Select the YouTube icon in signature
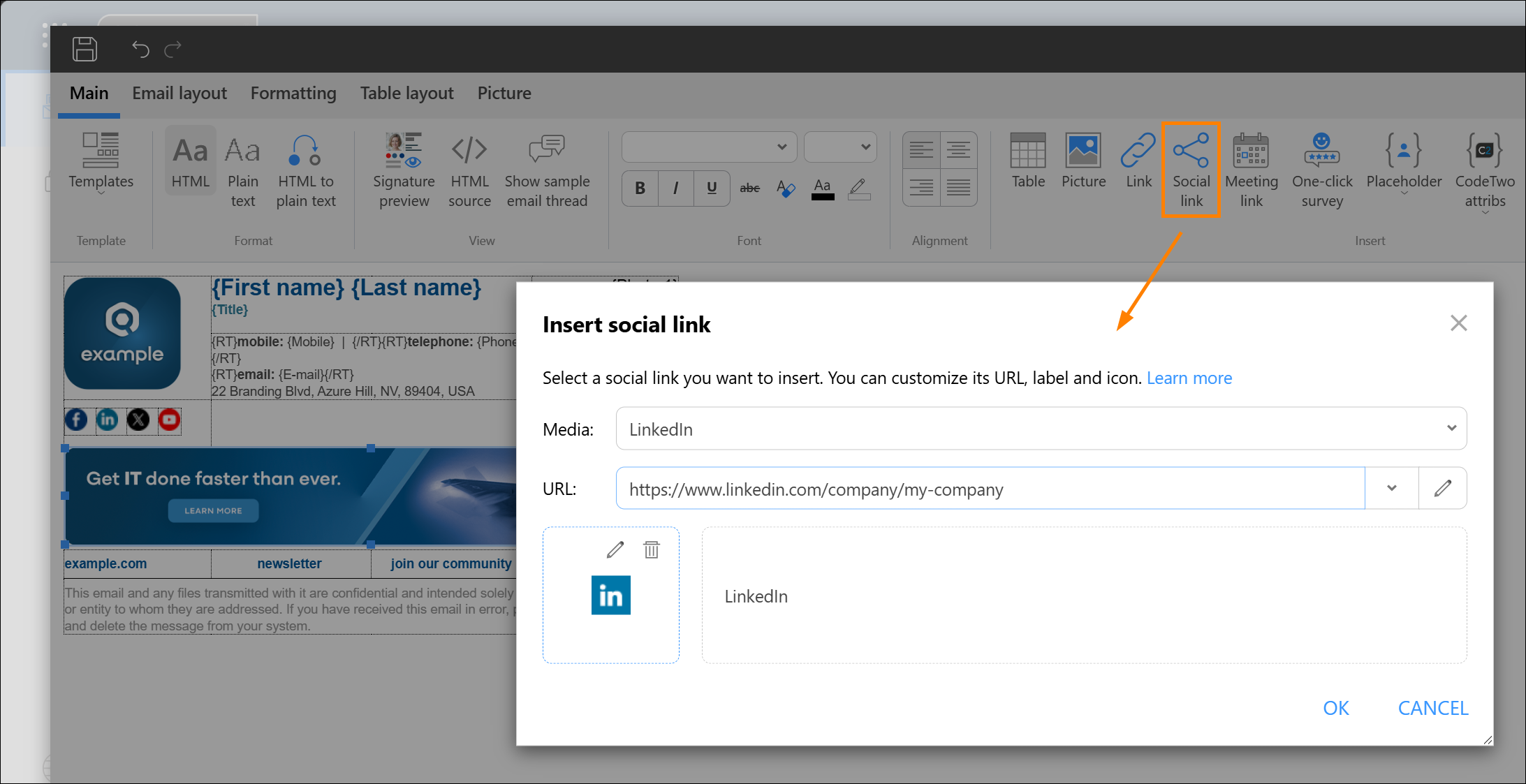This screenshot has height=784, width=1526. click(x=169, y=420)
